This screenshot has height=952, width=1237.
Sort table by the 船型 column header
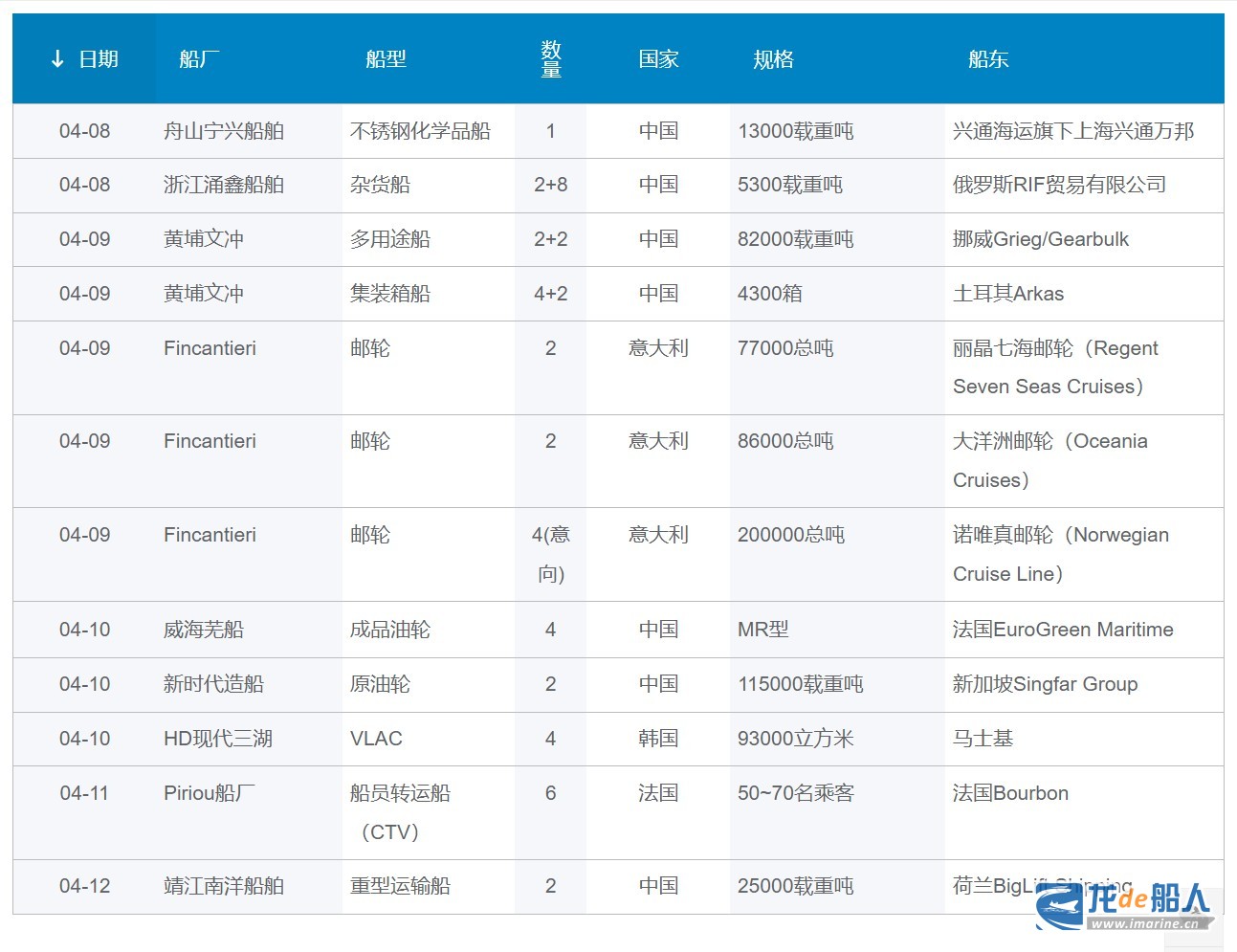coord(386,59)
